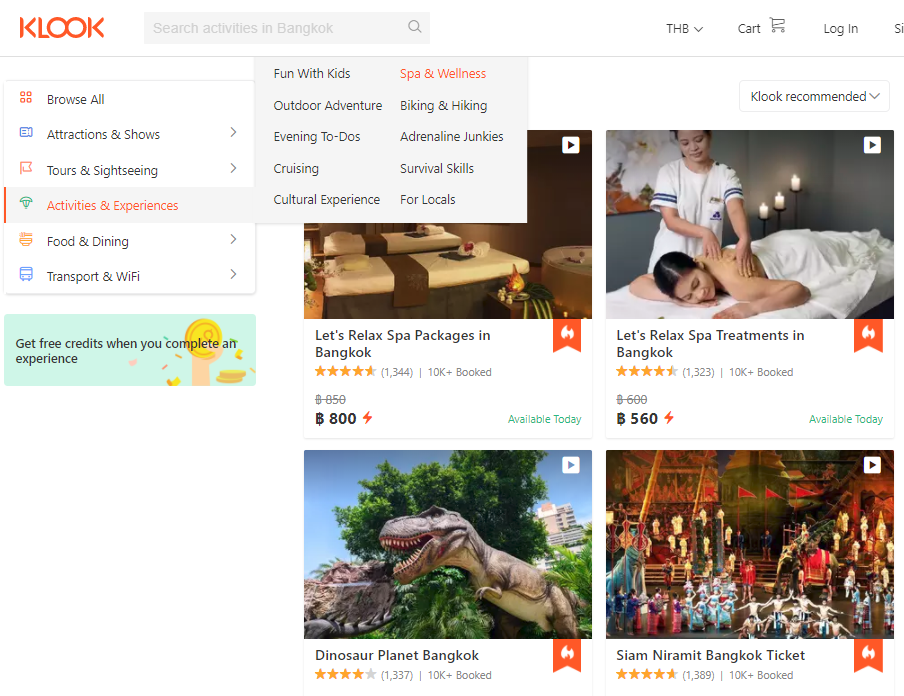Open the Cart link
904x696 pixels.
point(749,29)
